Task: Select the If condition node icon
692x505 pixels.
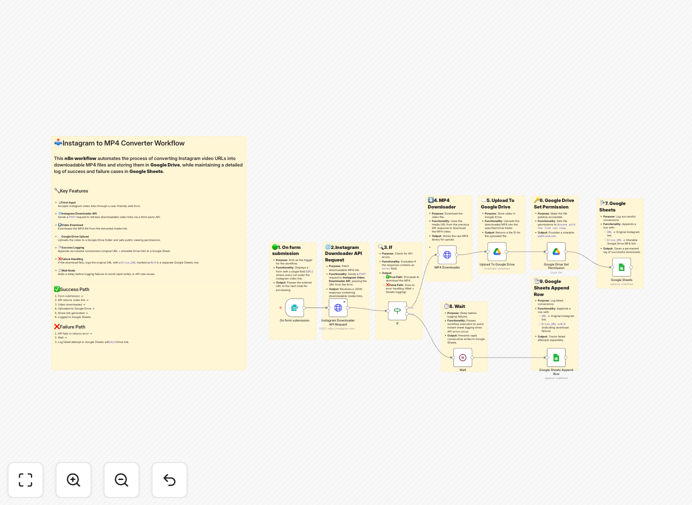Action: click(x=397, y=311)
